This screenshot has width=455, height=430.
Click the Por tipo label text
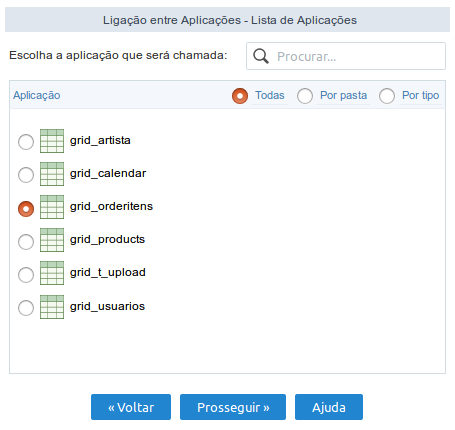click(x=420, y=95)
